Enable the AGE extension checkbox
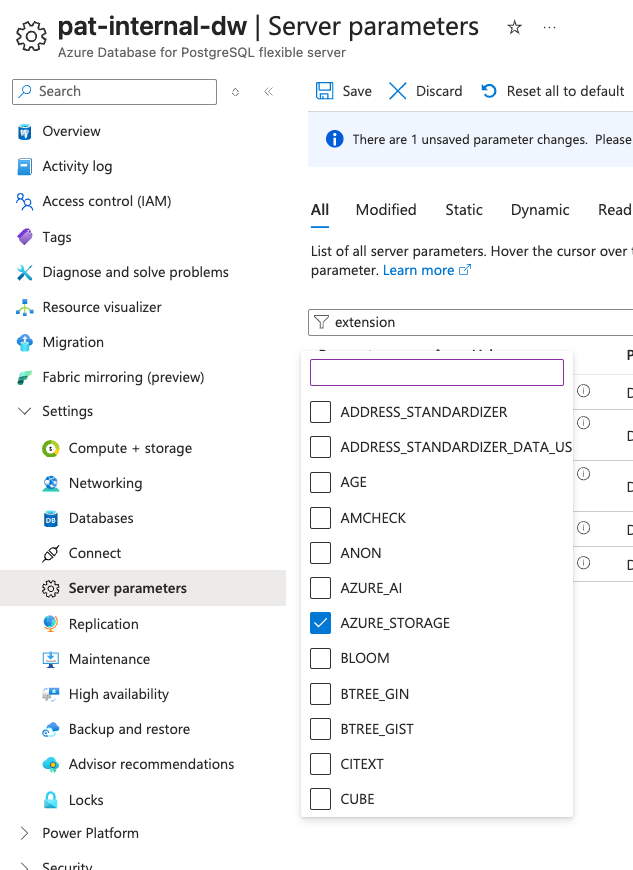 320,482
